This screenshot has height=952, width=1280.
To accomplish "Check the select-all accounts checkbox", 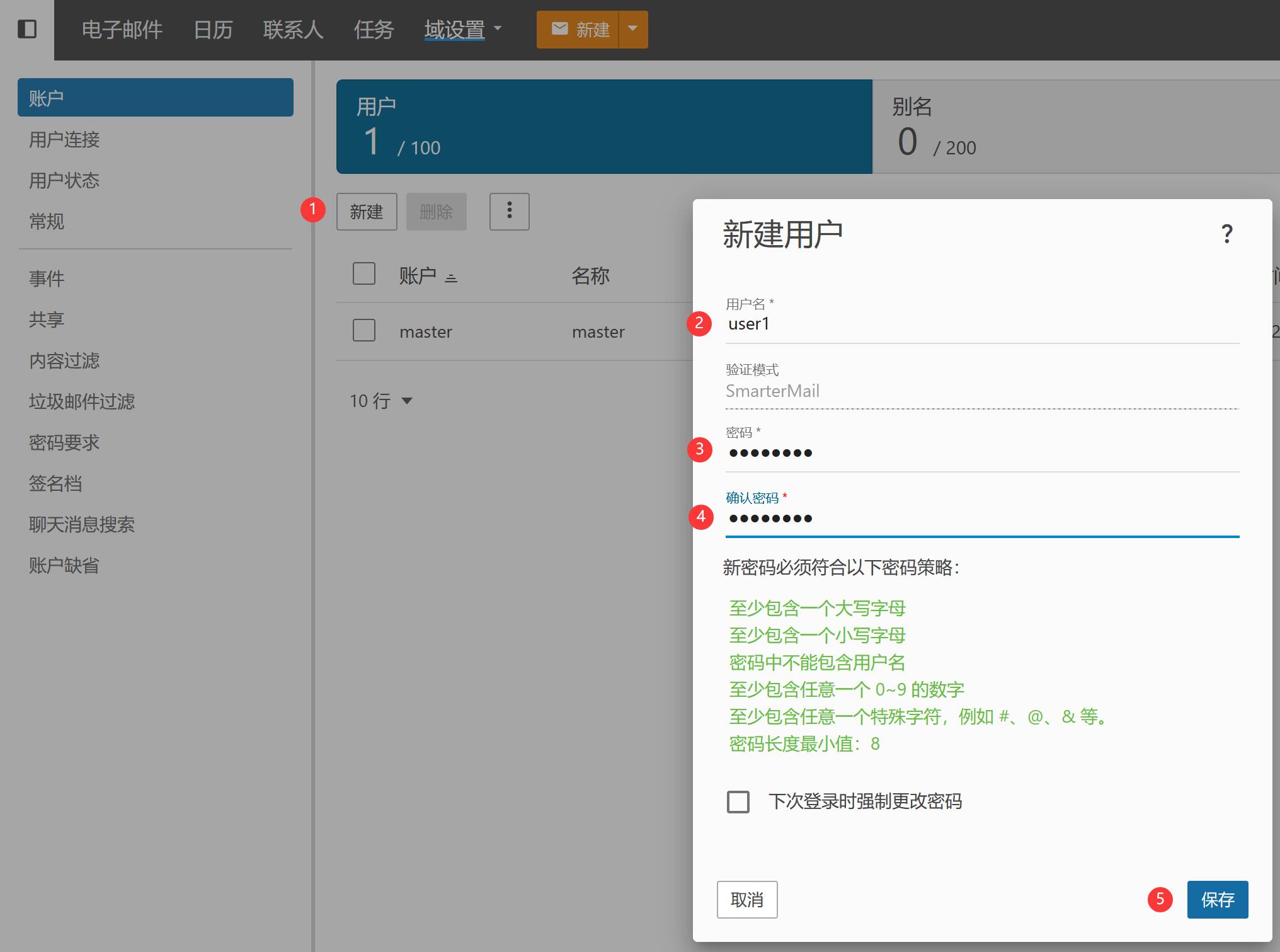I will [x=364, y=274].
